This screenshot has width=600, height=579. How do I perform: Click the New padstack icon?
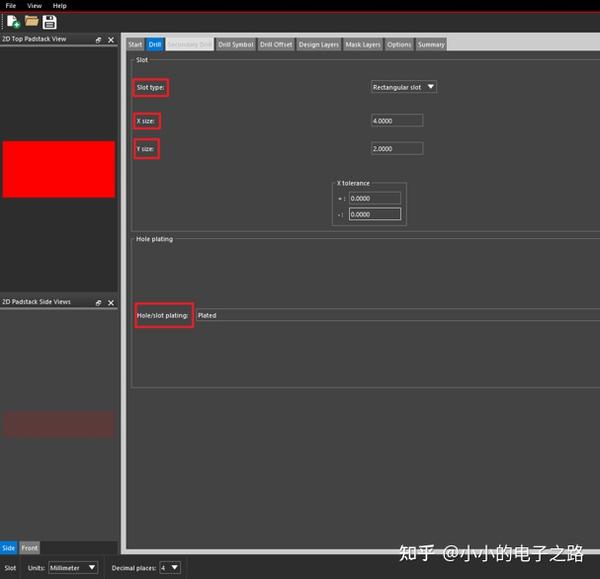point(13,22)
